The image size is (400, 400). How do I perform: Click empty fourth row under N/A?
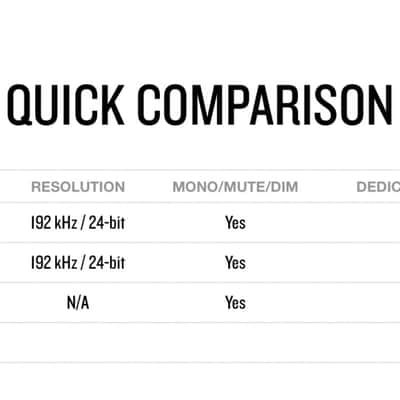coord(78,342)
